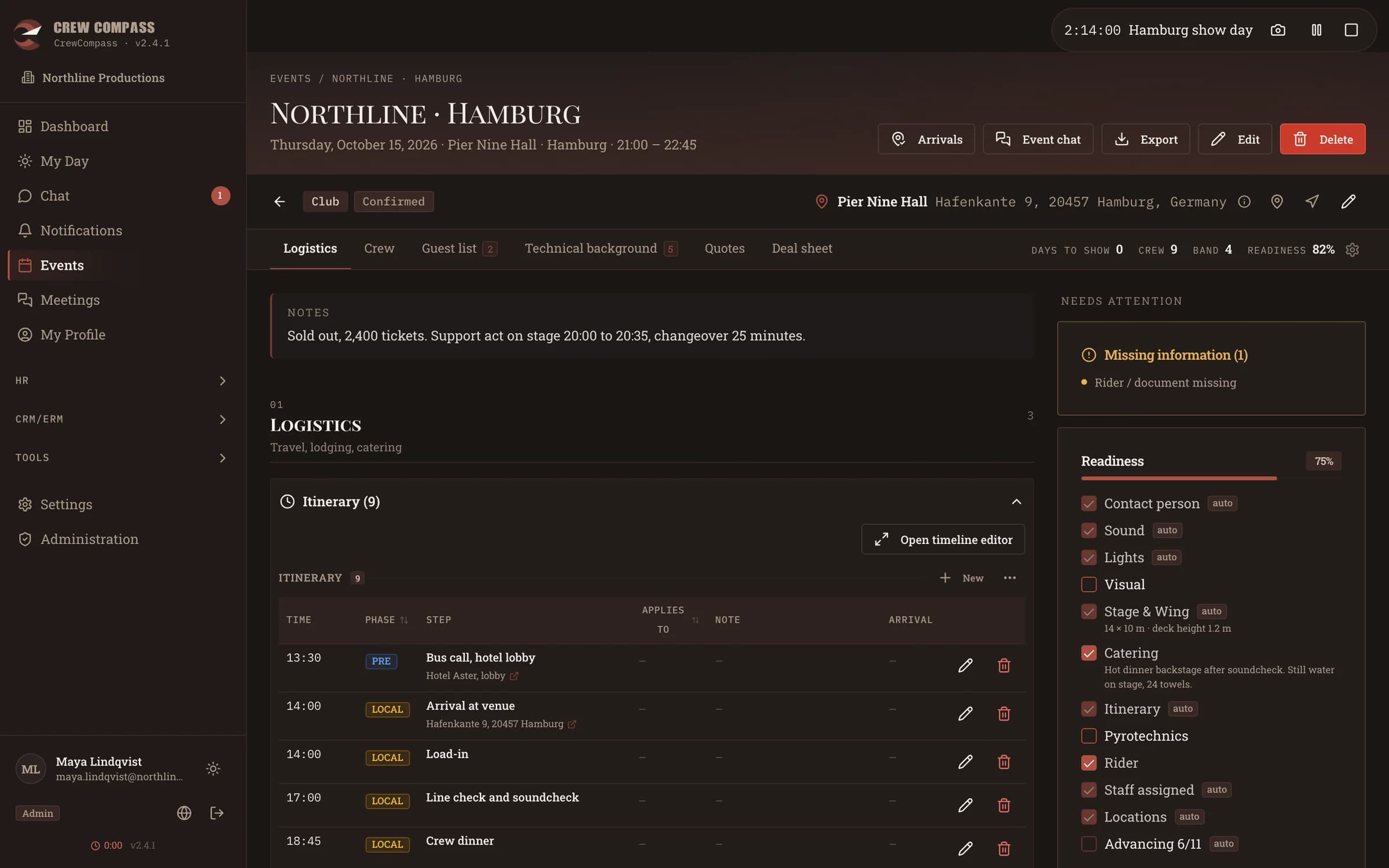
Task: Edit the Arrival at venue step
Action: (965, 713)
